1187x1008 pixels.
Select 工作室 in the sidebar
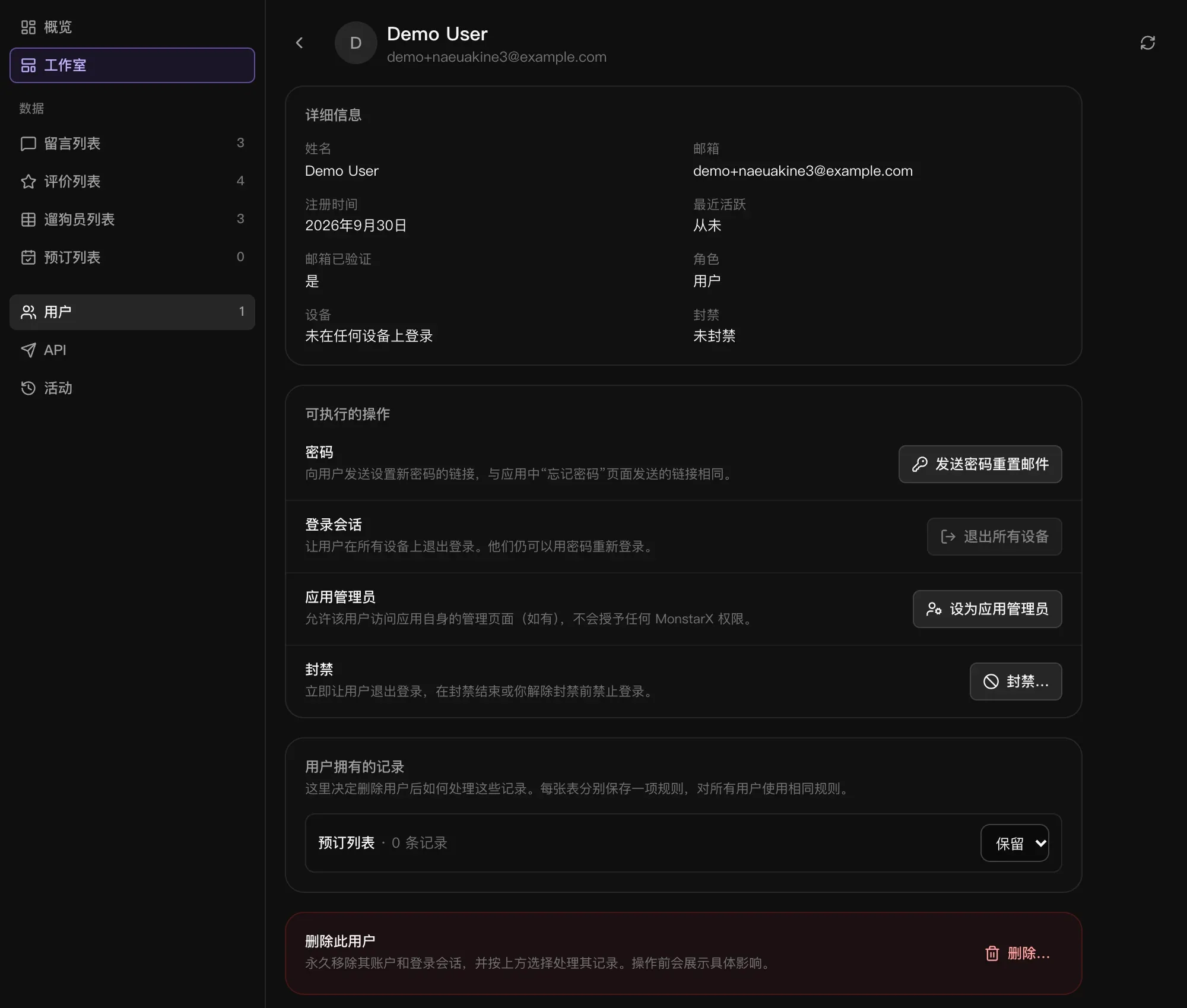pyautogui.click(x=132, y=65)
